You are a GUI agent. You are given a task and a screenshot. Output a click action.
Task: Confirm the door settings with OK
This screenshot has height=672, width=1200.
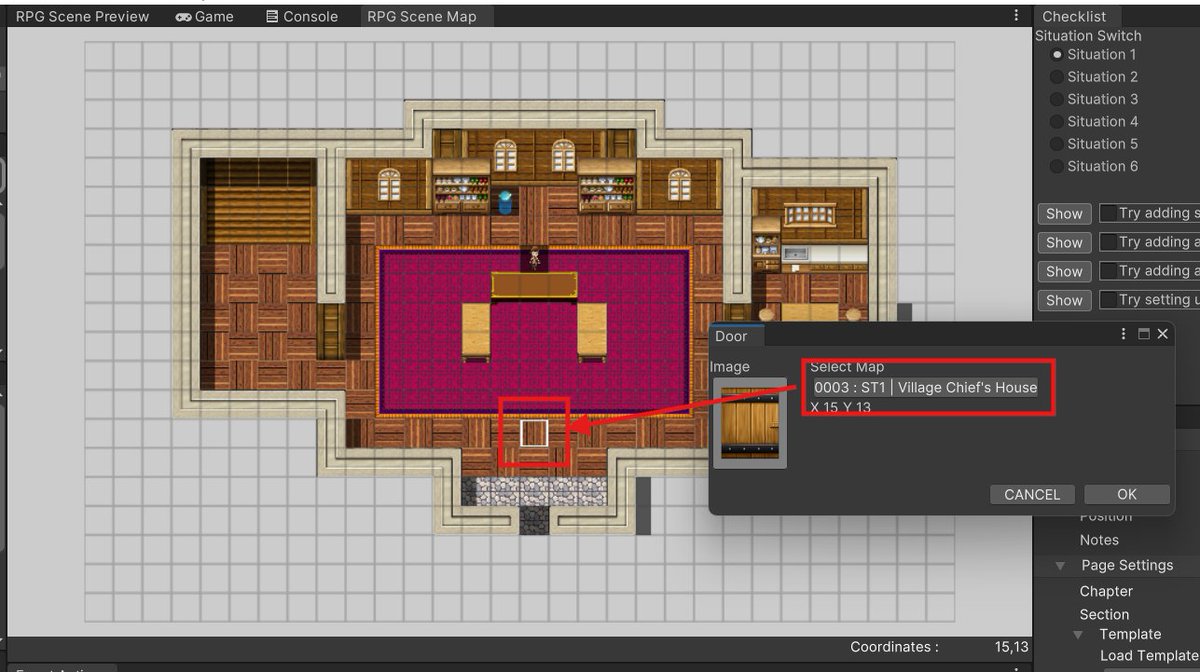pyautogui.click(x=1126, y=494)
